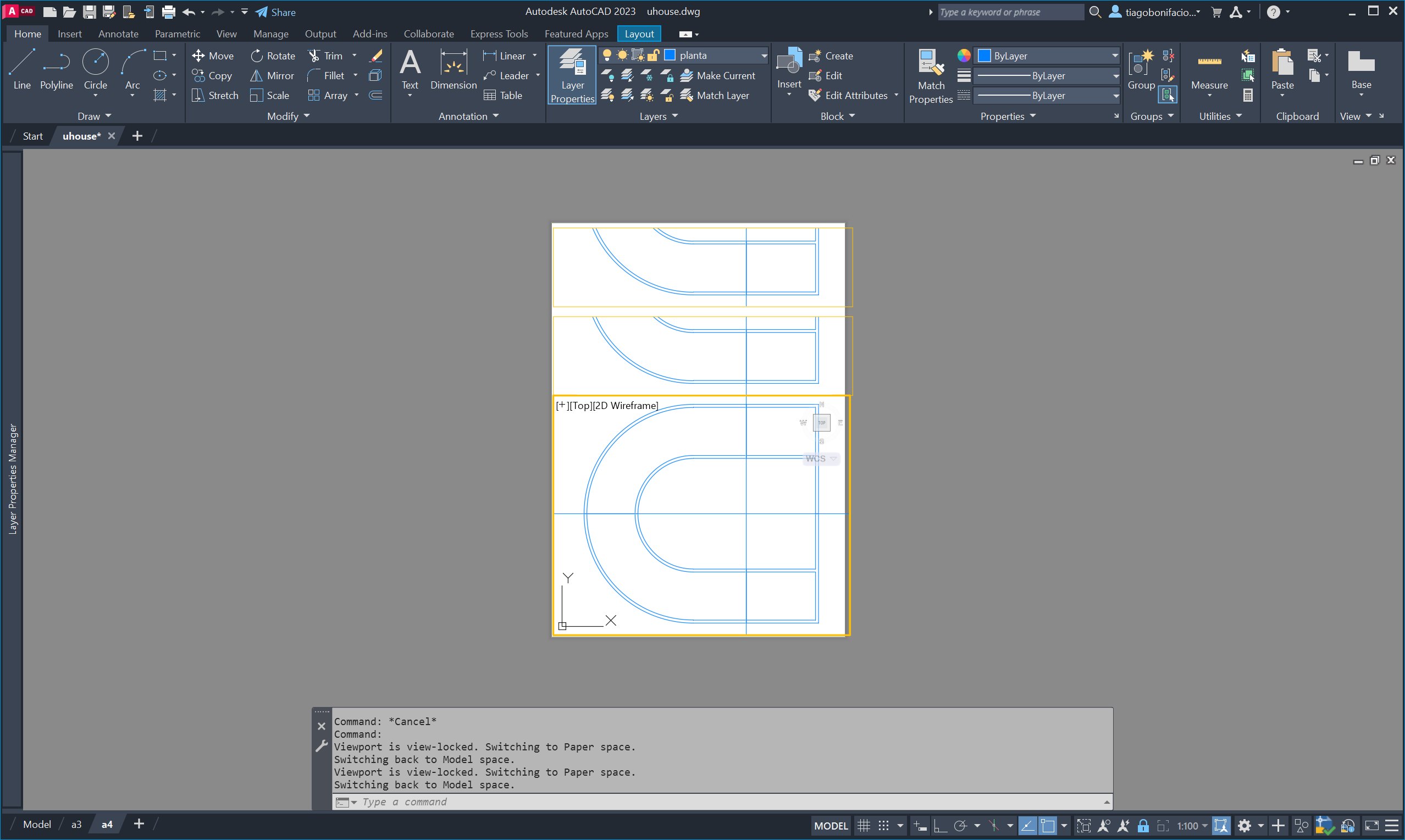The width and height of the screenshot is (1405, 840).
Task: Switch to the Annotate ribbon tab
Action: click(x=118, y=34)
